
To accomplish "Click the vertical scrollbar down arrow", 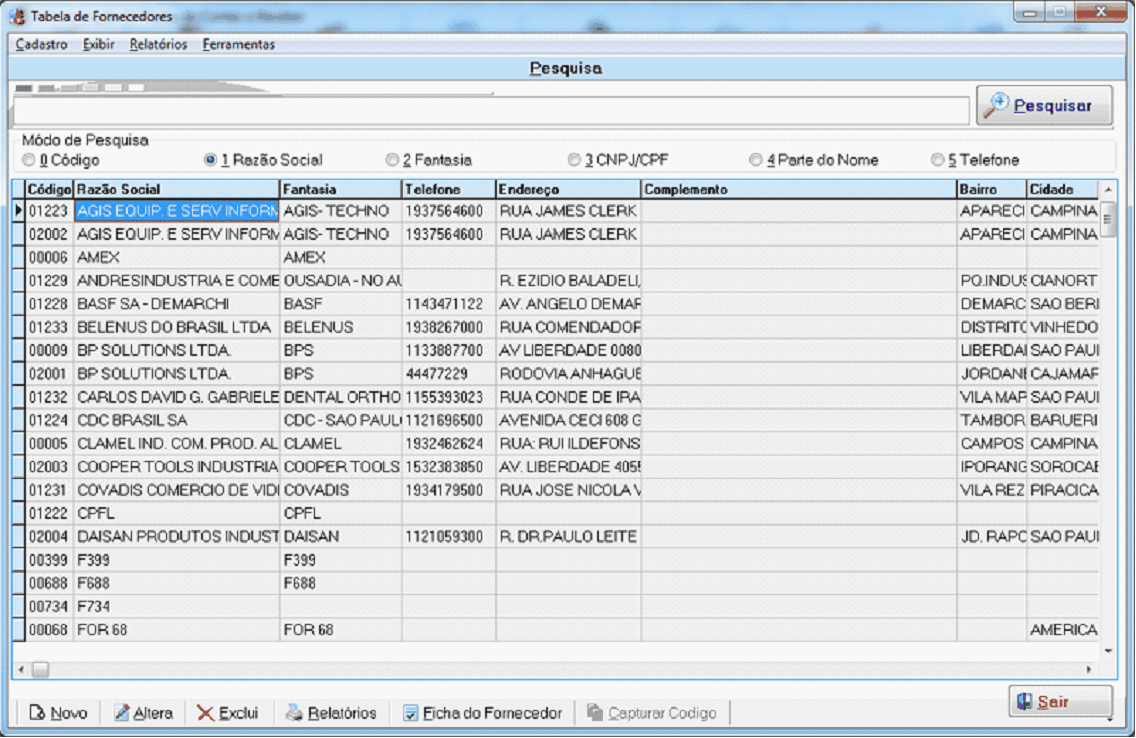I will (x=1107, y=650).
